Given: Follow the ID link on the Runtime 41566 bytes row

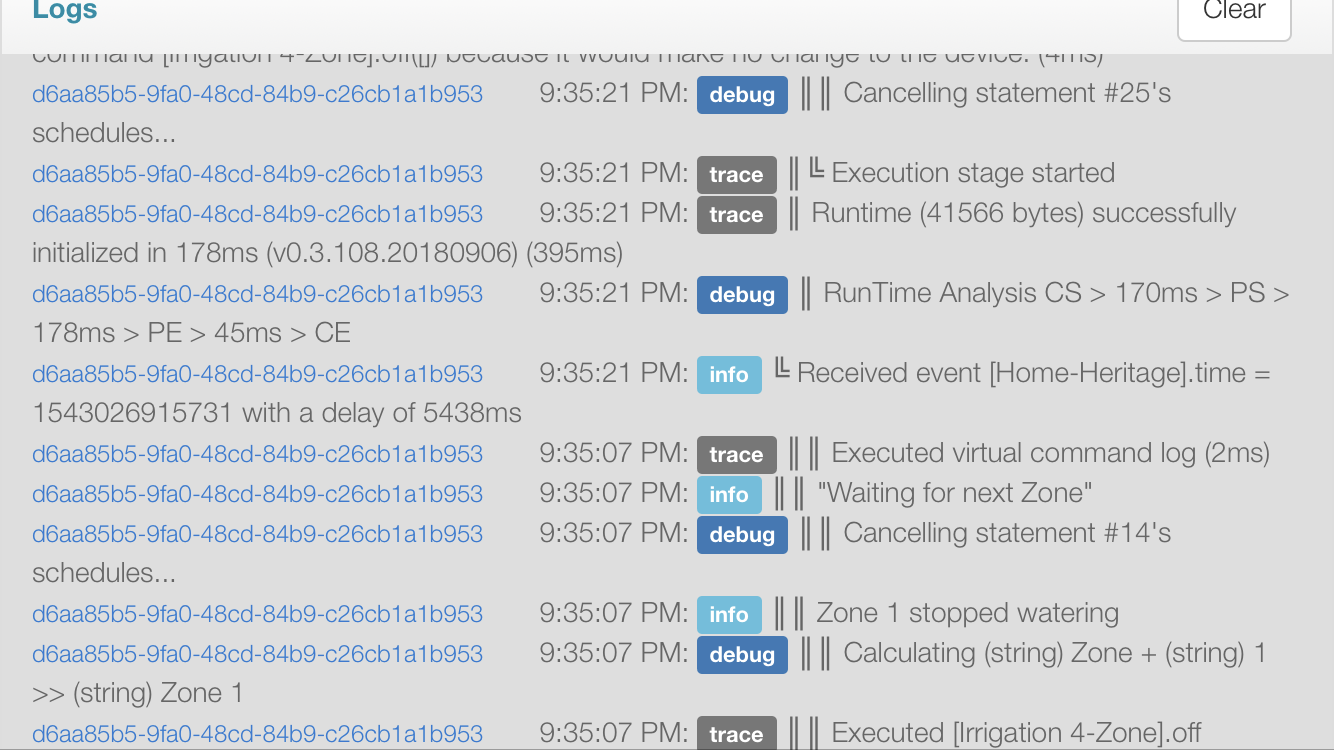Looking at the screenshot, I should tap(257, 214).
